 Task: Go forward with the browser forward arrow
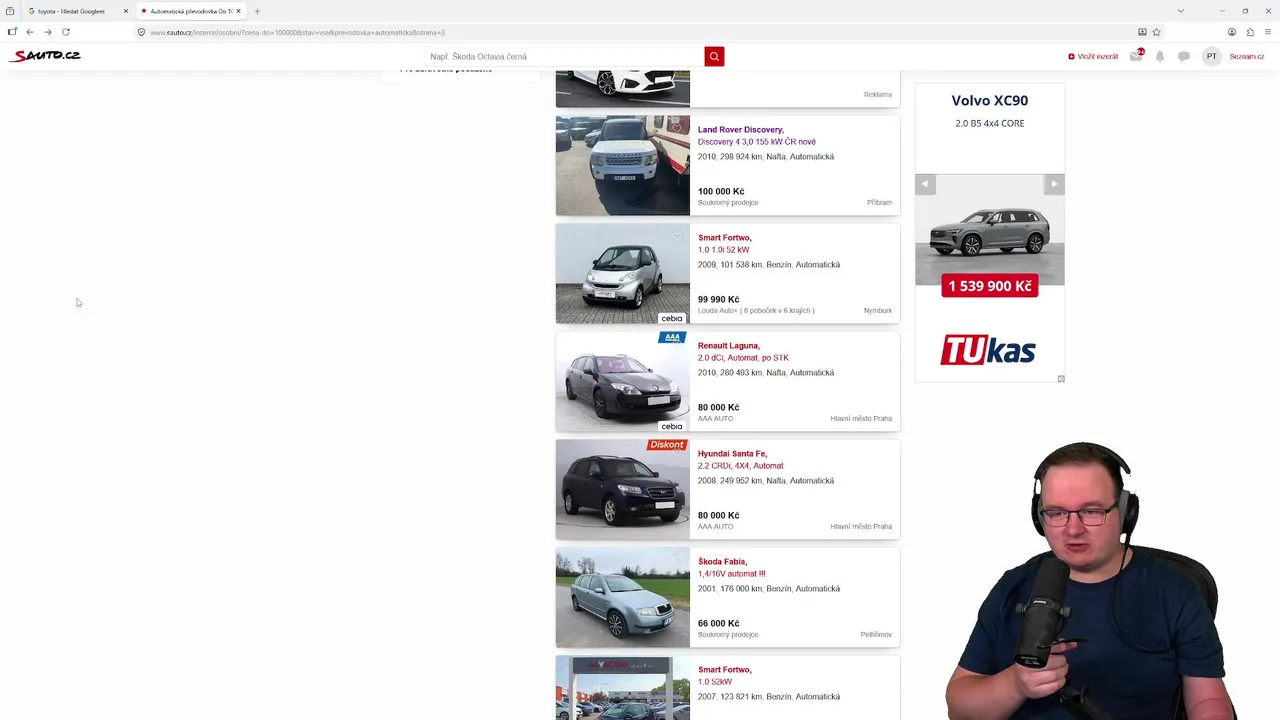[x=47, y=32]
